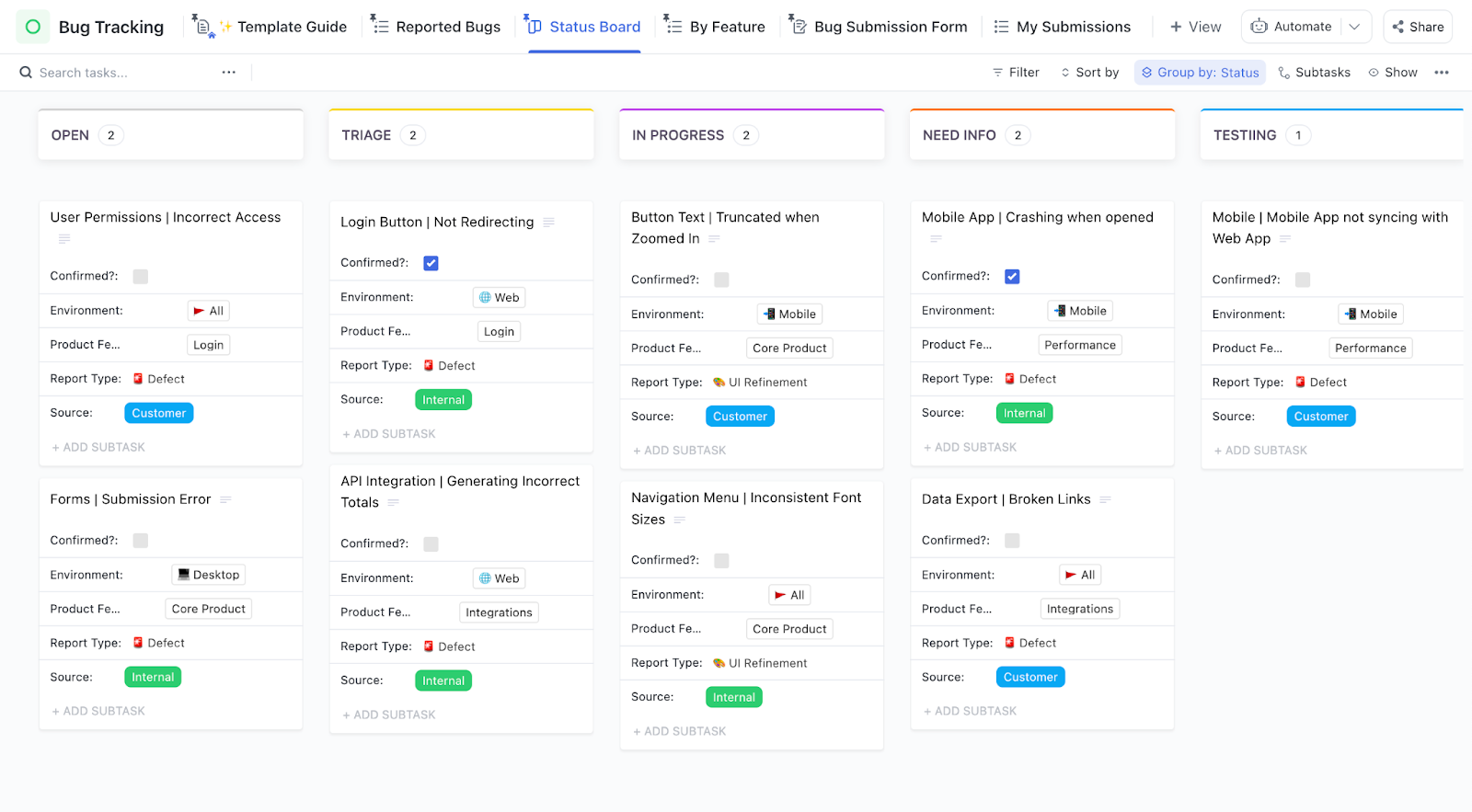Open the Sort by menu
Screen dimensions: 1472x812
(x=1090, y=73)
